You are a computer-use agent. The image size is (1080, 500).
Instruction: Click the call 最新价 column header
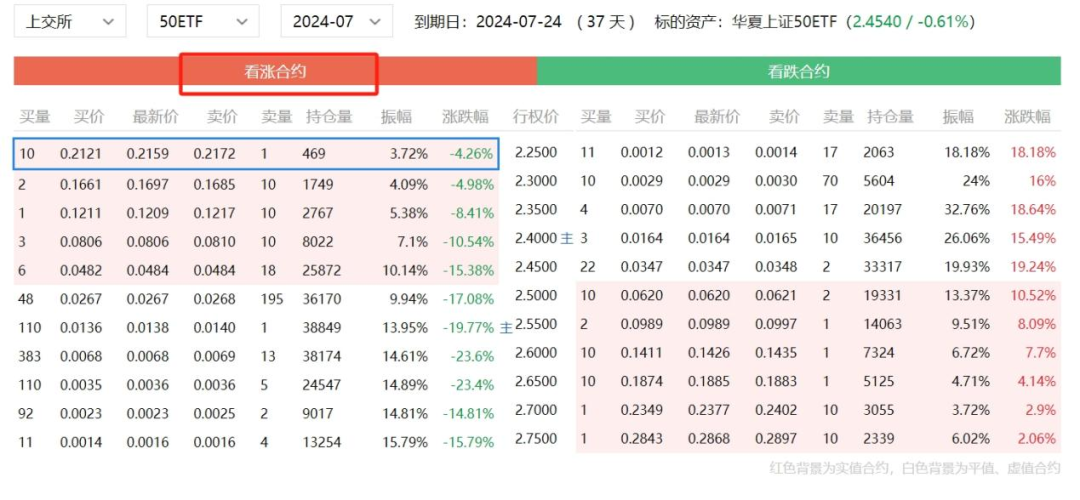(155, 117)
